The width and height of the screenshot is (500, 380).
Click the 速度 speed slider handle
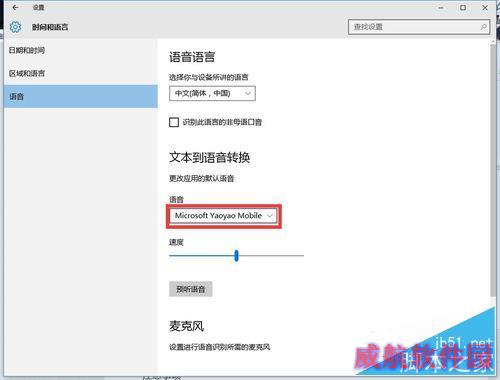[236, 256]
